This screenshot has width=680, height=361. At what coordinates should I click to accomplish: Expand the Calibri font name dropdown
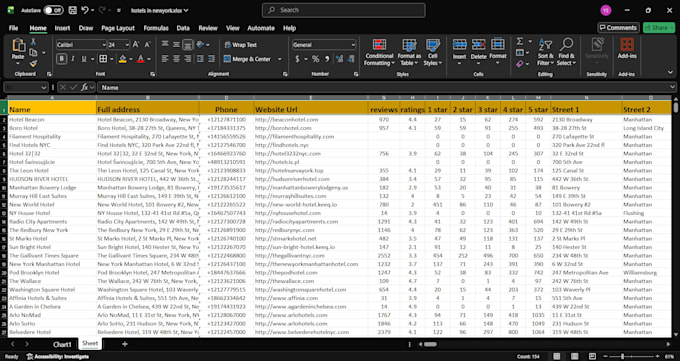click(x=104, y=45)
